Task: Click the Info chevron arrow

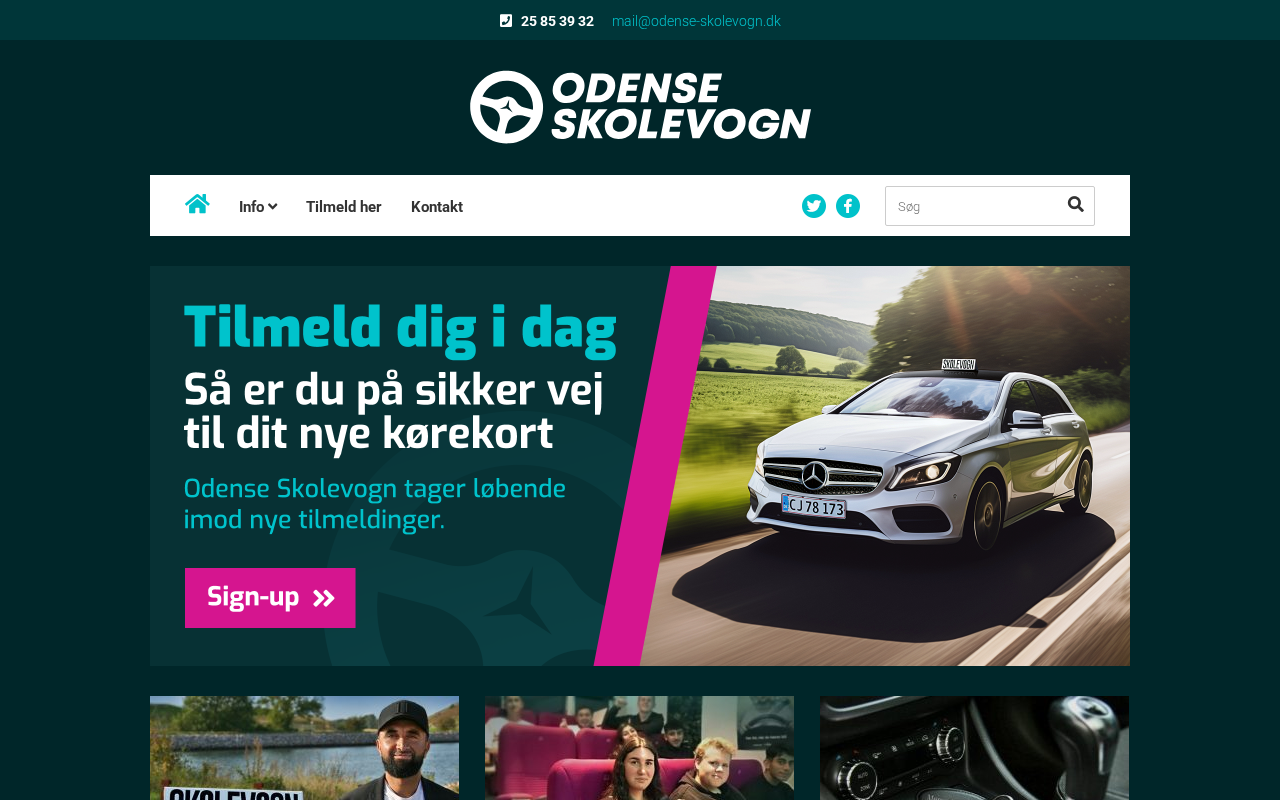Action: 273,207
